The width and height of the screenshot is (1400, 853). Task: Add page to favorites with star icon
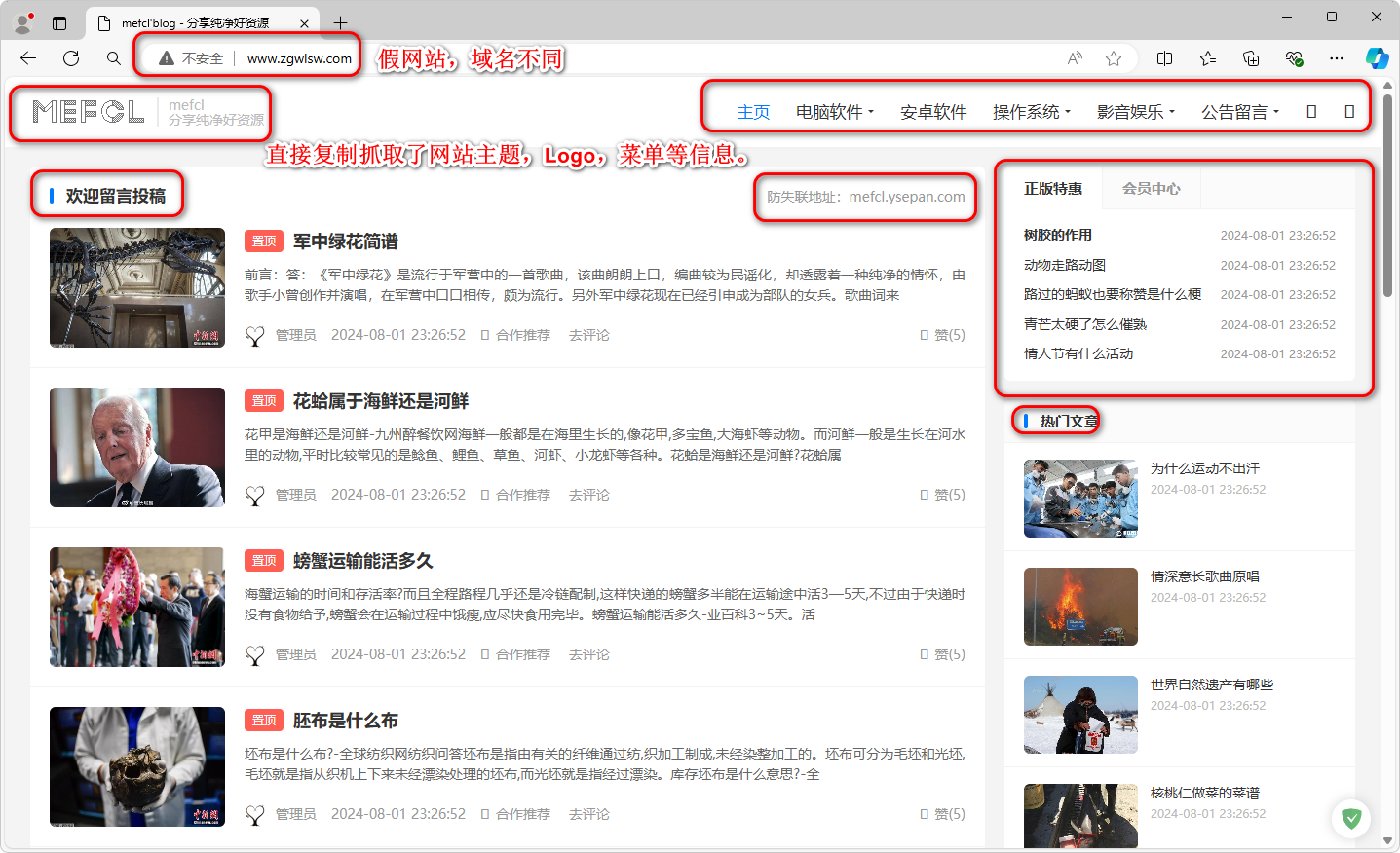pos(1114,58)
